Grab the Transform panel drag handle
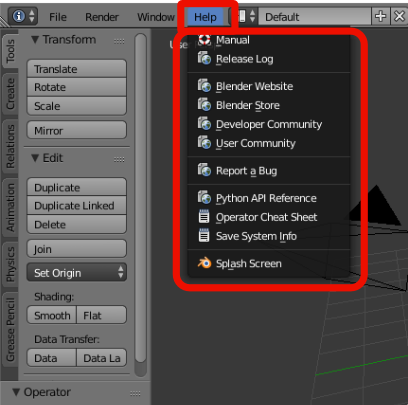Viewport: 408px width, 405px height. pos(119,41)
